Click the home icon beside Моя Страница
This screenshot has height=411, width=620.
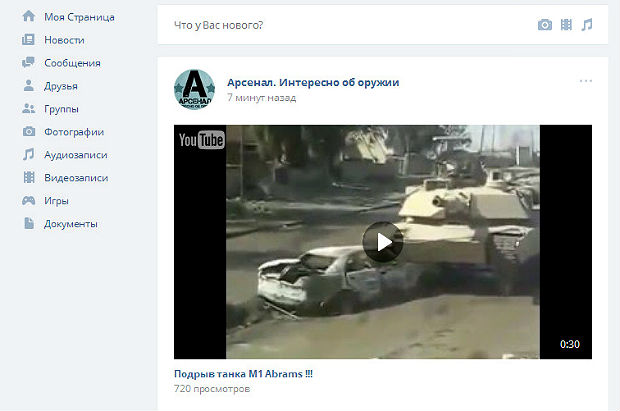tap(28, 17)
